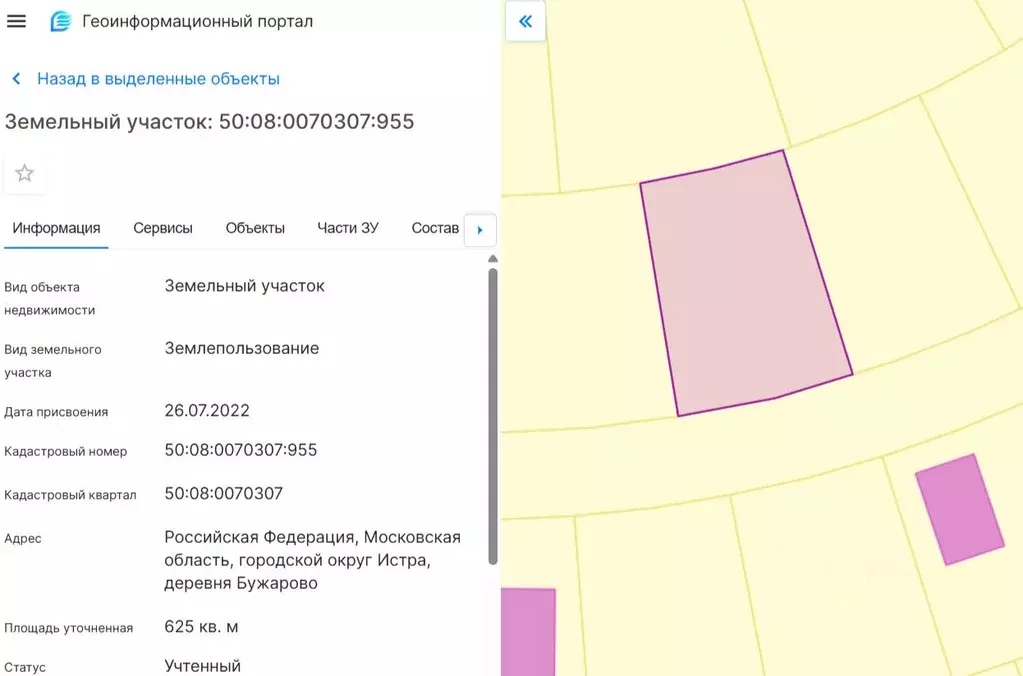
Task: Collapse the info side panel with double chevron
Action: click(x=525, y=22)
